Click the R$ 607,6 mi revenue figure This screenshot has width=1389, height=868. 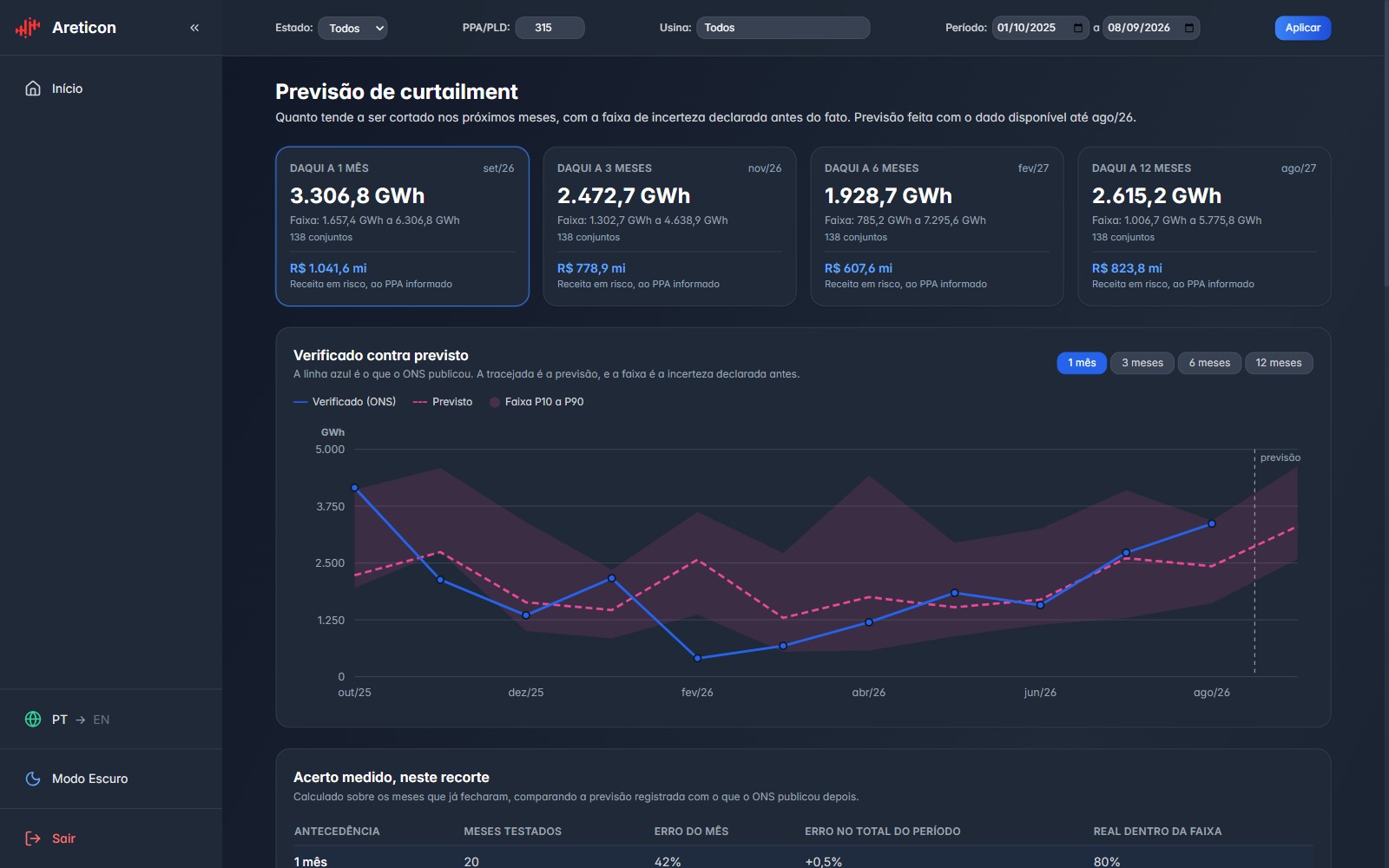tap(859, 268)
